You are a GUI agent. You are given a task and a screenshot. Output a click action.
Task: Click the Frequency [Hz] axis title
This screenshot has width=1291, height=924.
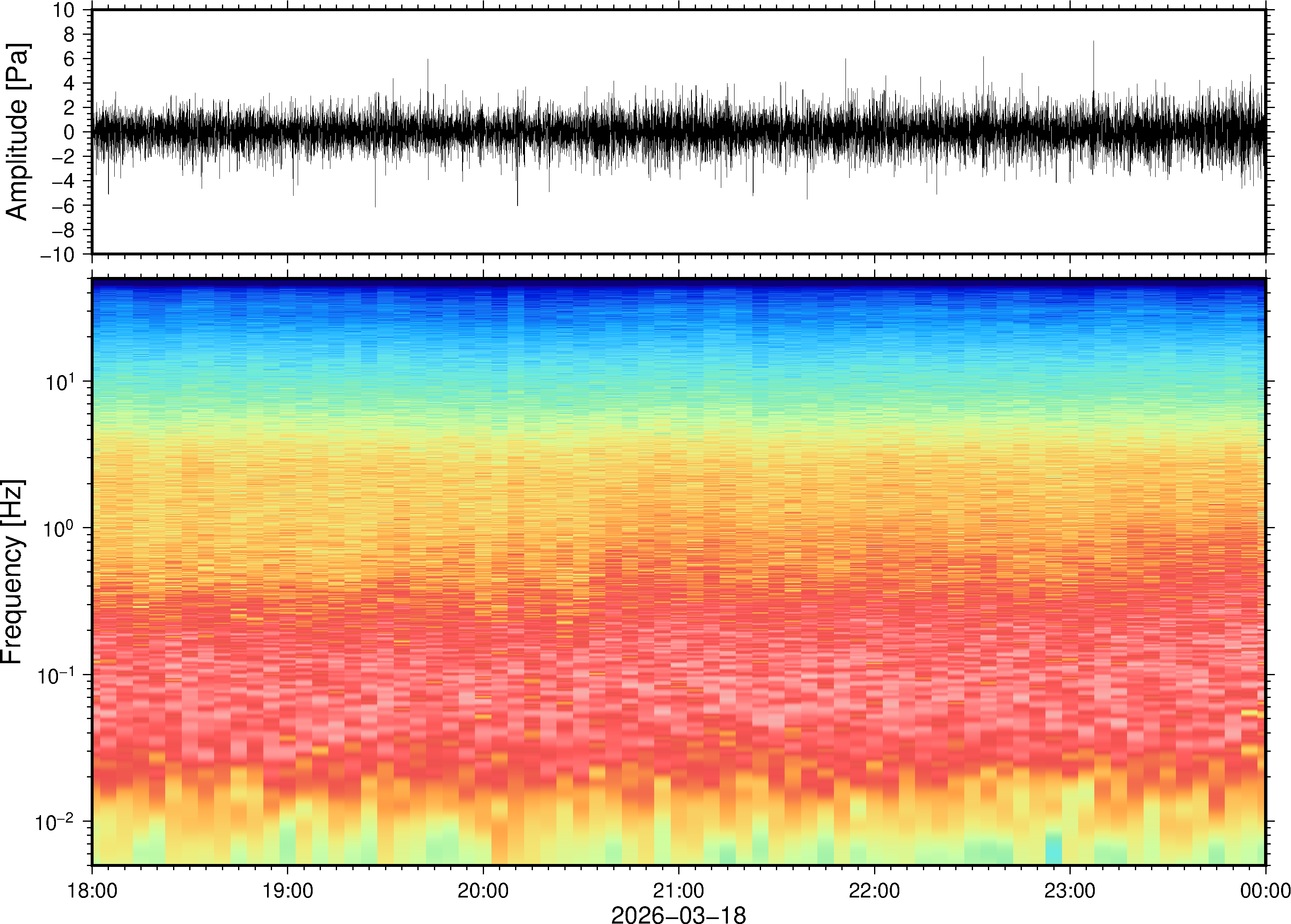tap(12, 572)
